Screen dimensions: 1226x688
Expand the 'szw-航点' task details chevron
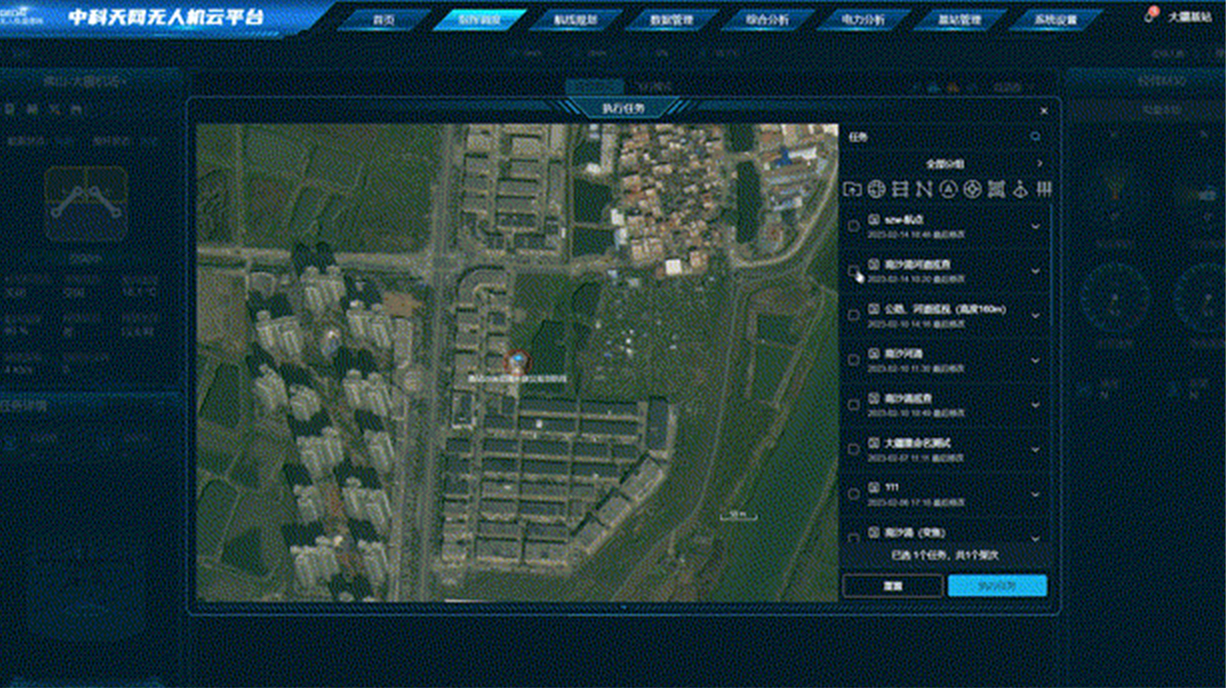coord(1035,226)
